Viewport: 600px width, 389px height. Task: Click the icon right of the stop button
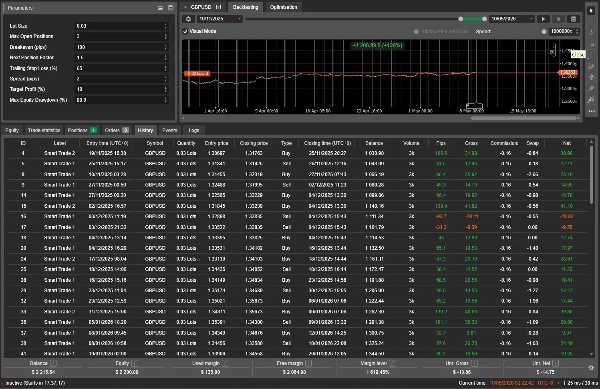573,19
